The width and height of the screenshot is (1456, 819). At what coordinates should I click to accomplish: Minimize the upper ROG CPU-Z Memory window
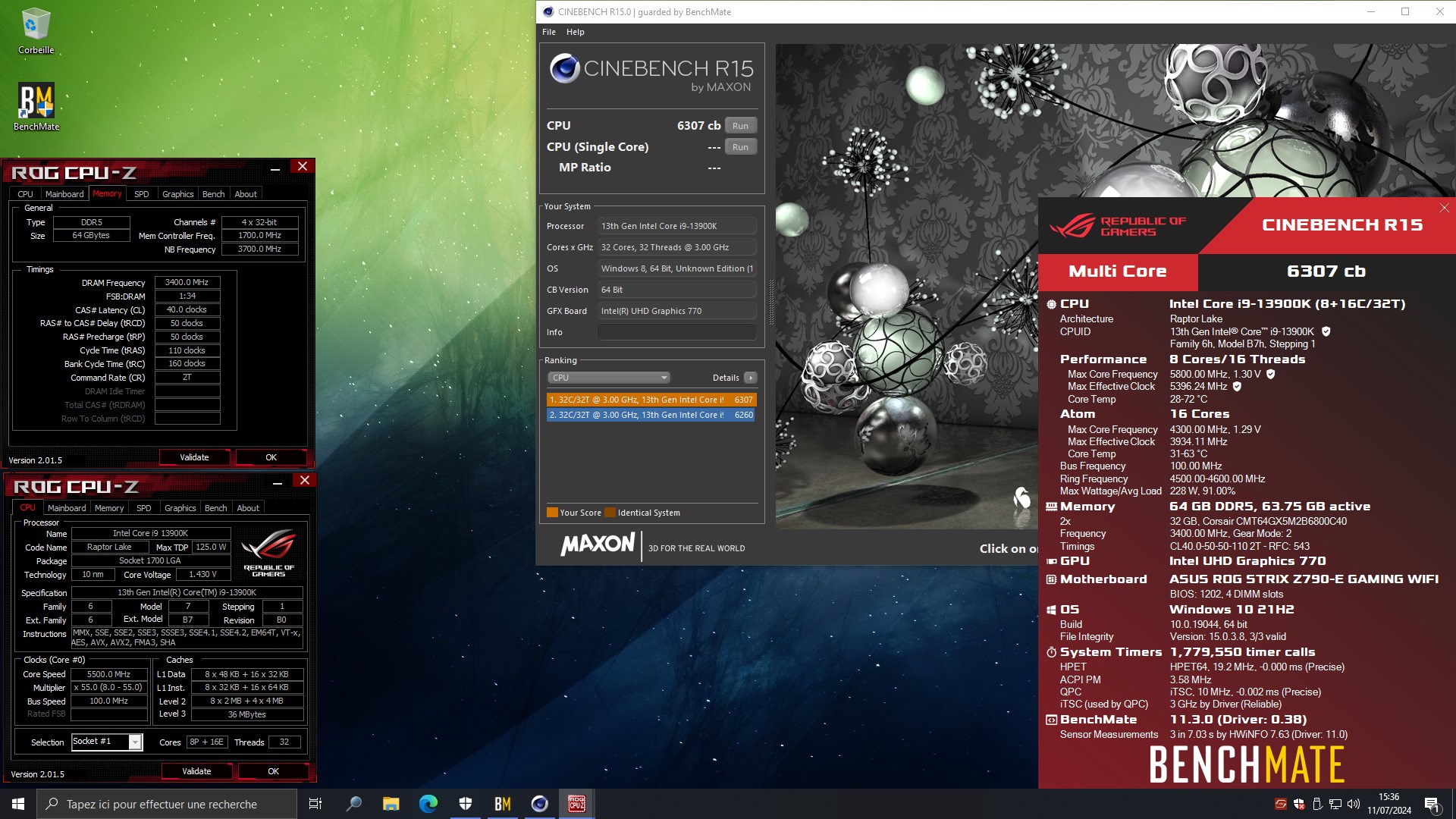[x=275, y=168]
